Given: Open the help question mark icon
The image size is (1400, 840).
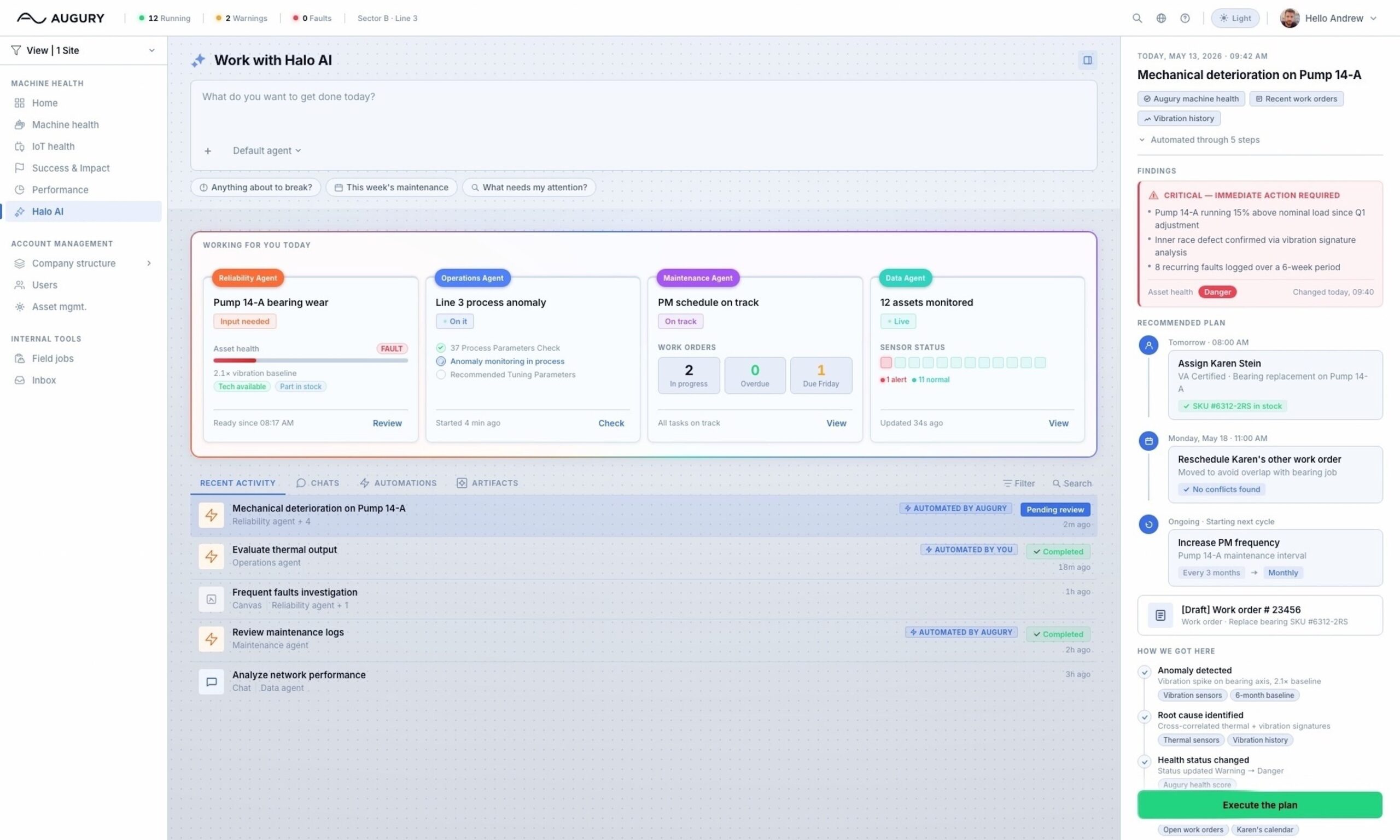Looking at the screenshot, I should (x=1185, y=18).
